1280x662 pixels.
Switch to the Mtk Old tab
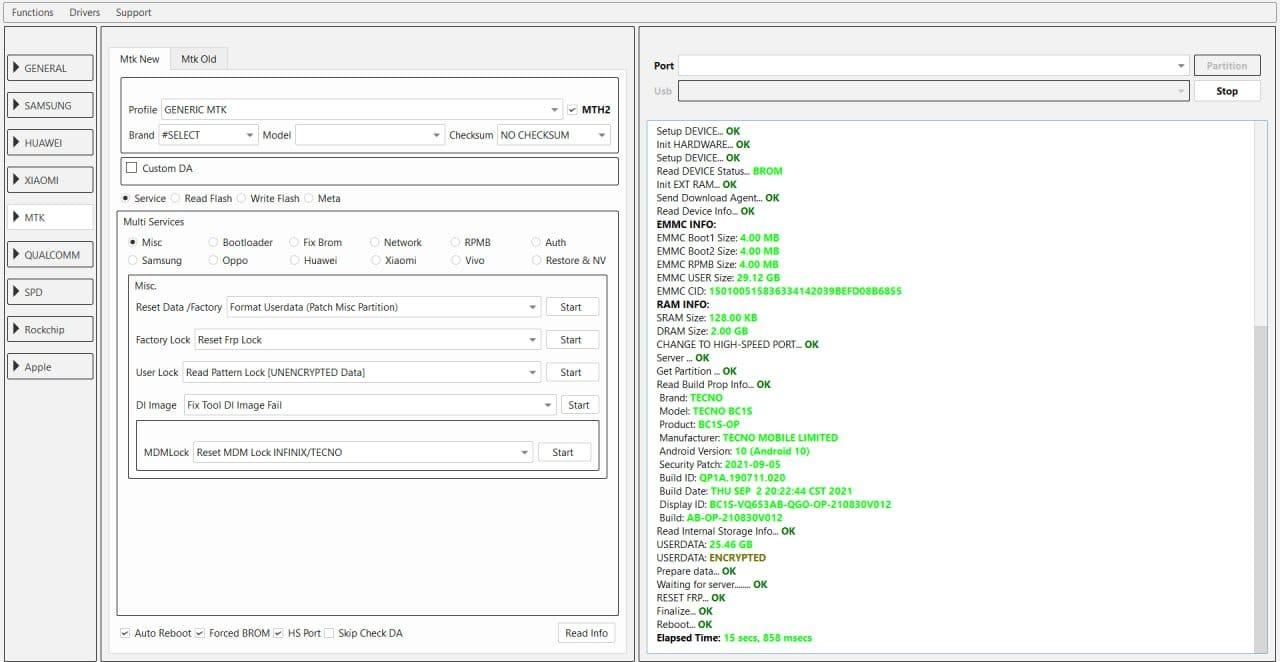[198, 59]
